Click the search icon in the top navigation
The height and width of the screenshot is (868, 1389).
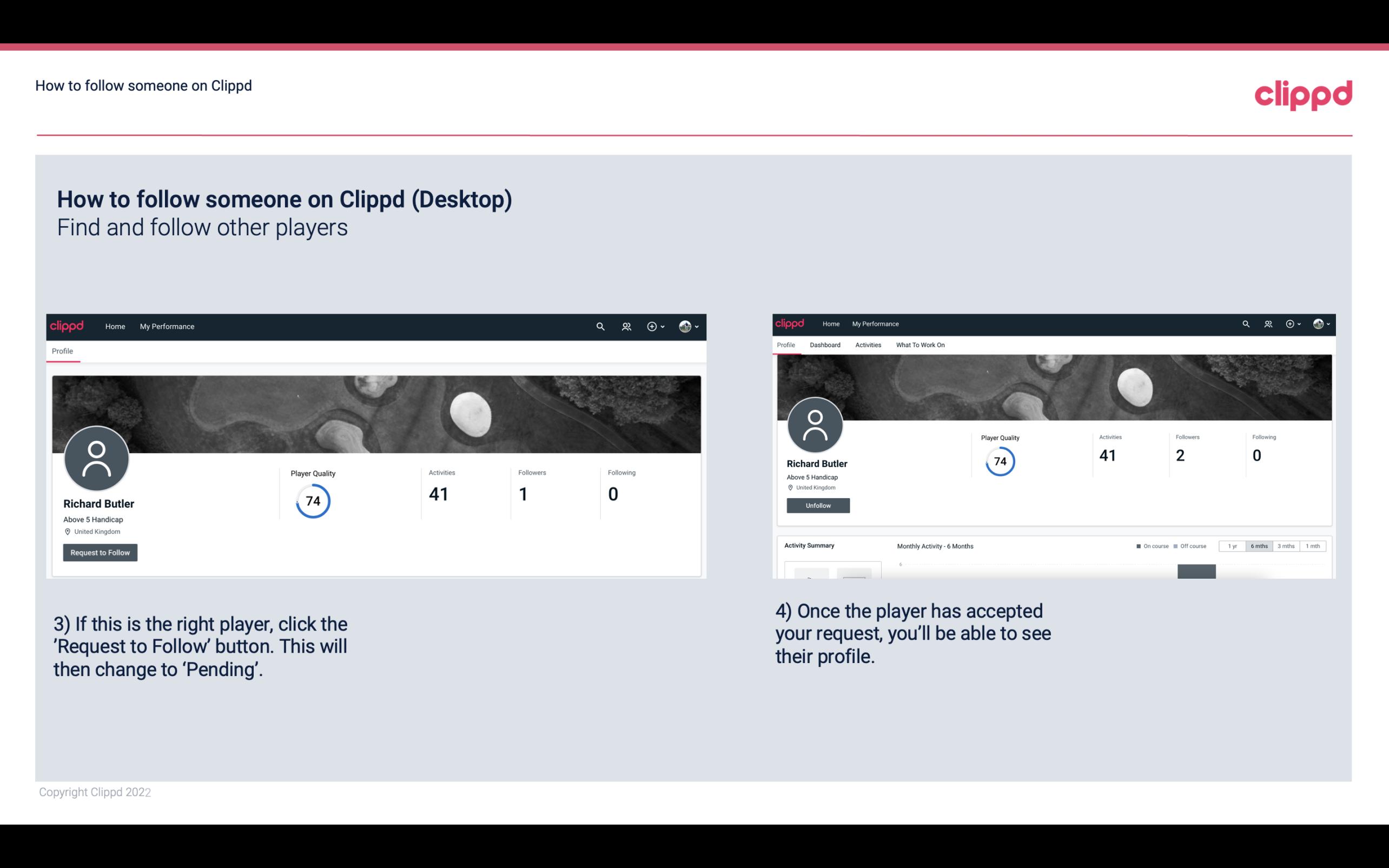click(x=600, y=327)
